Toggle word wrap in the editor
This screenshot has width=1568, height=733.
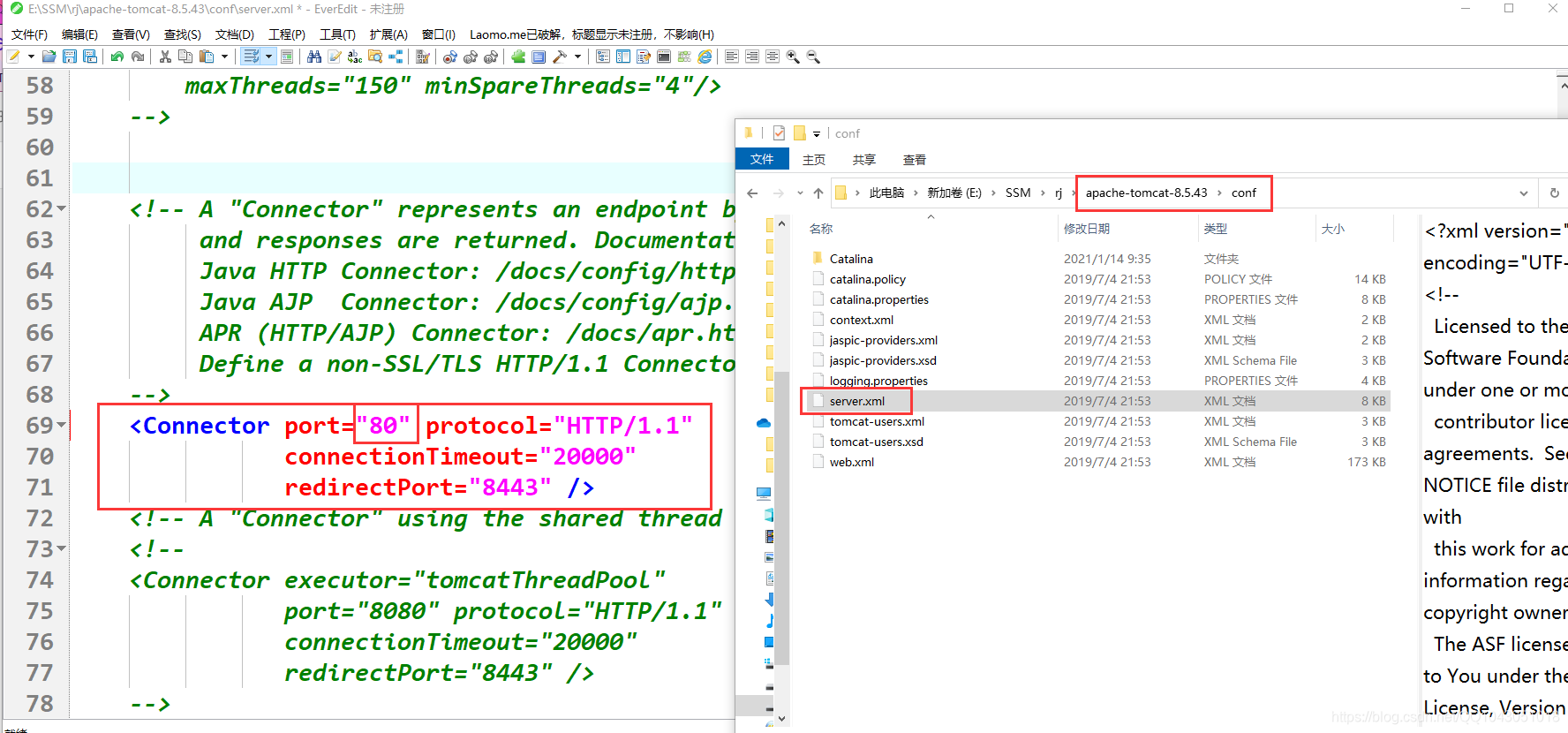click(252, 57)
